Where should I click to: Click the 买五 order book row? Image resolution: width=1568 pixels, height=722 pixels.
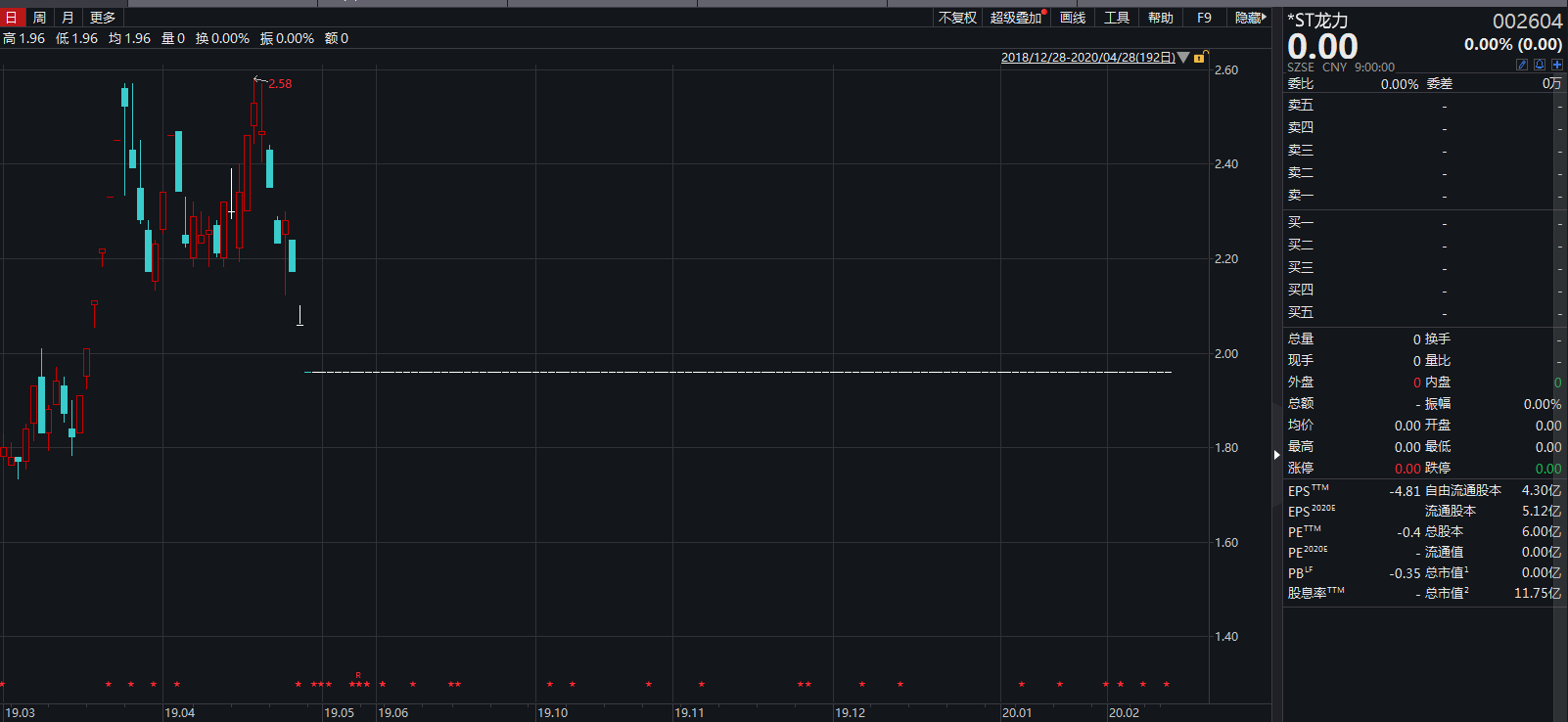tap(1425, 313)
